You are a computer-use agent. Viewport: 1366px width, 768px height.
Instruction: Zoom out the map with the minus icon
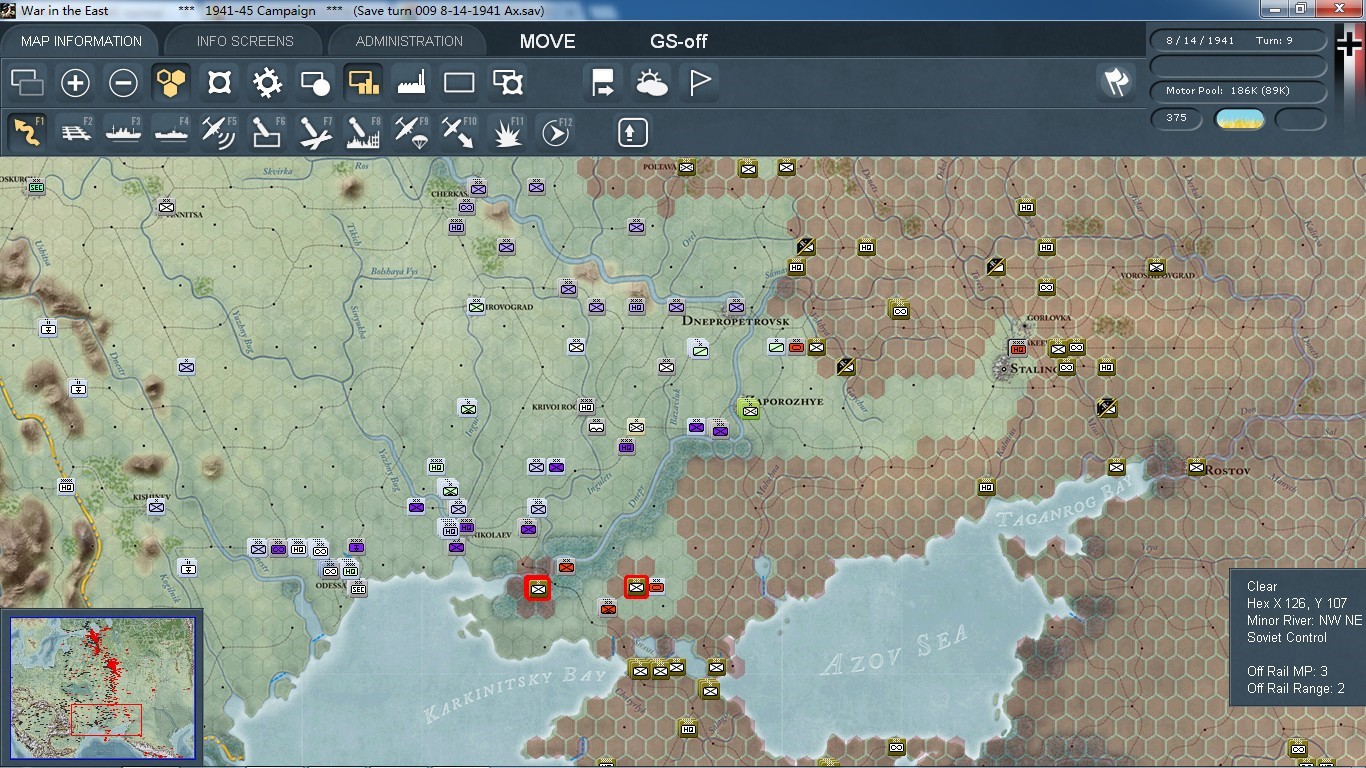(123, 83)
